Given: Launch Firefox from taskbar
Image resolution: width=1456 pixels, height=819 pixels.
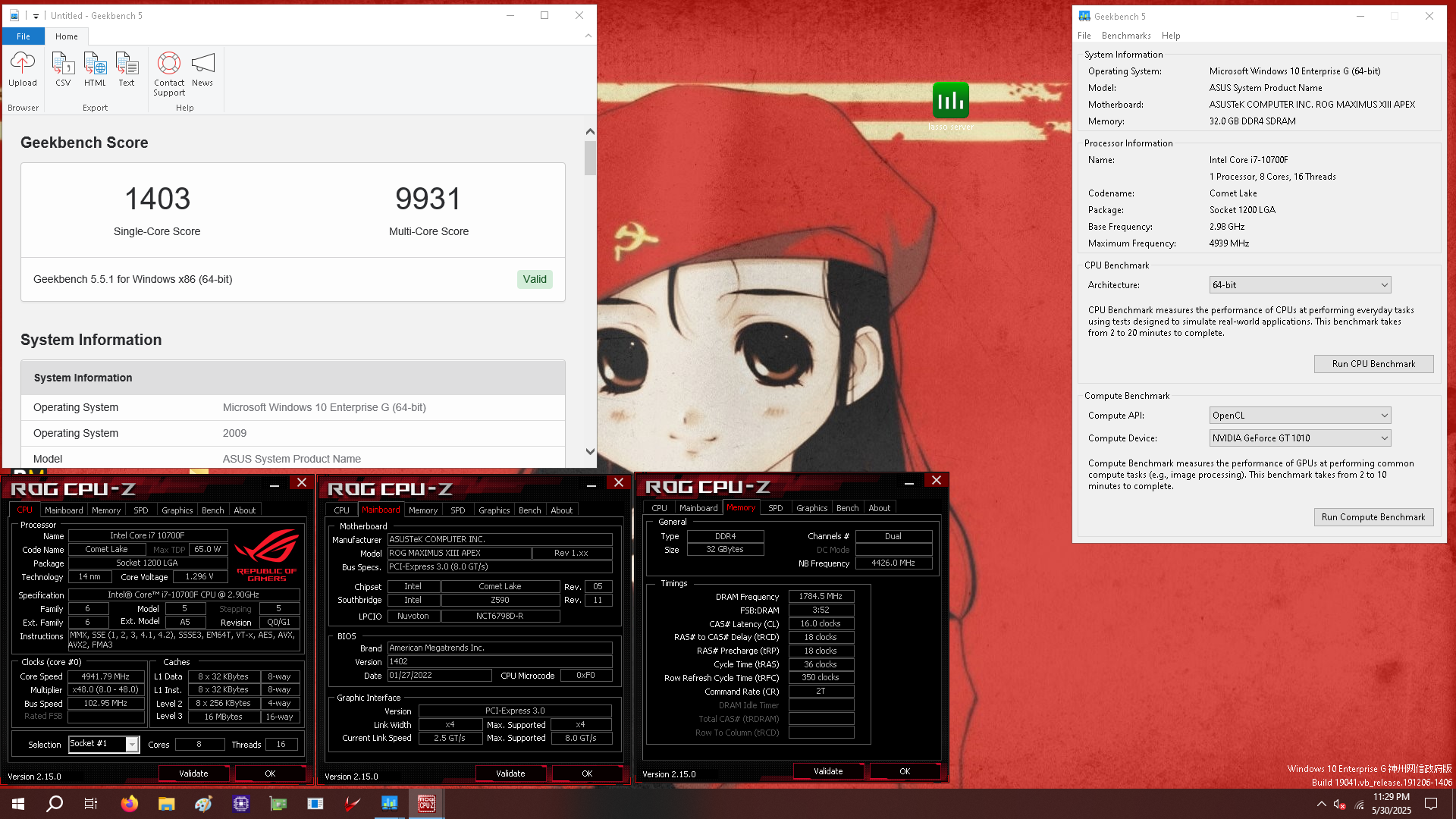Looking at the screenshot, I should pyautogui.click(x=130, y=804).
